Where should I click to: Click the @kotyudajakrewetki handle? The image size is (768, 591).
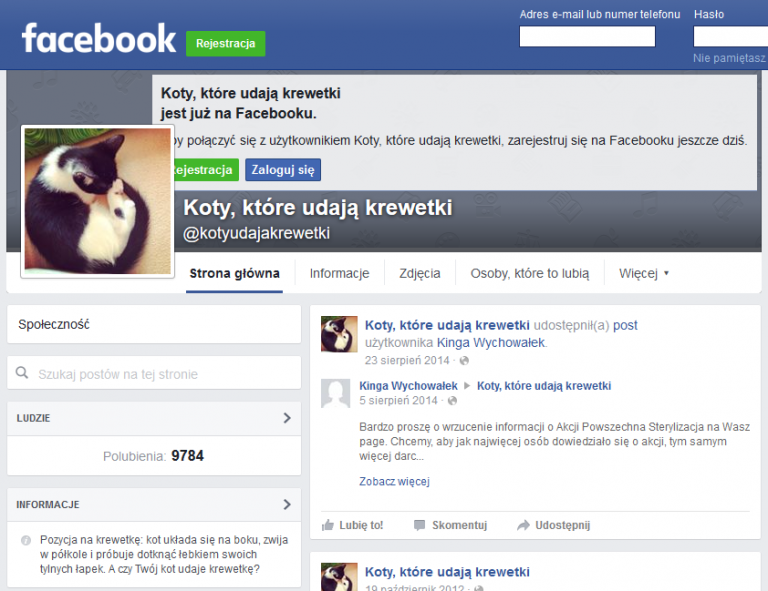coord(256,234)
